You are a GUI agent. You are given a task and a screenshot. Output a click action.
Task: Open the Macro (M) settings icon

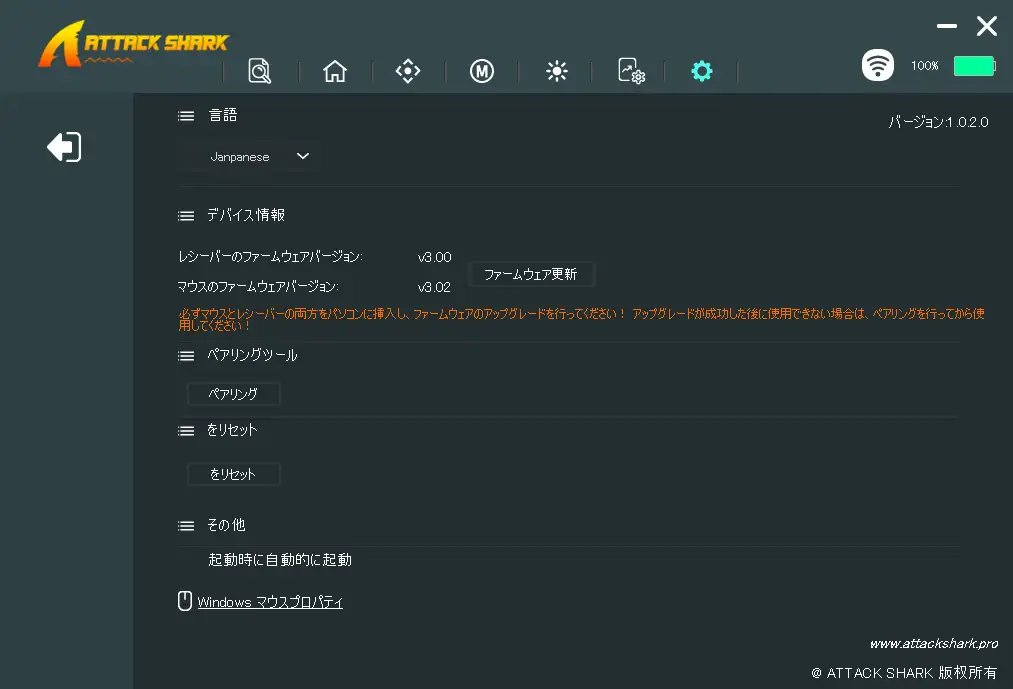pos(482,71)
